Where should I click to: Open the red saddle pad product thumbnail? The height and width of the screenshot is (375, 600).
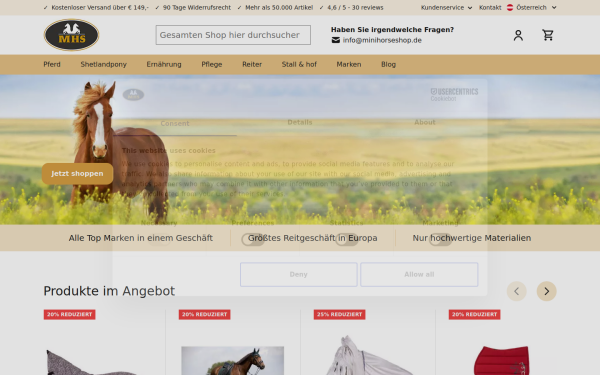tap(502, 360)
